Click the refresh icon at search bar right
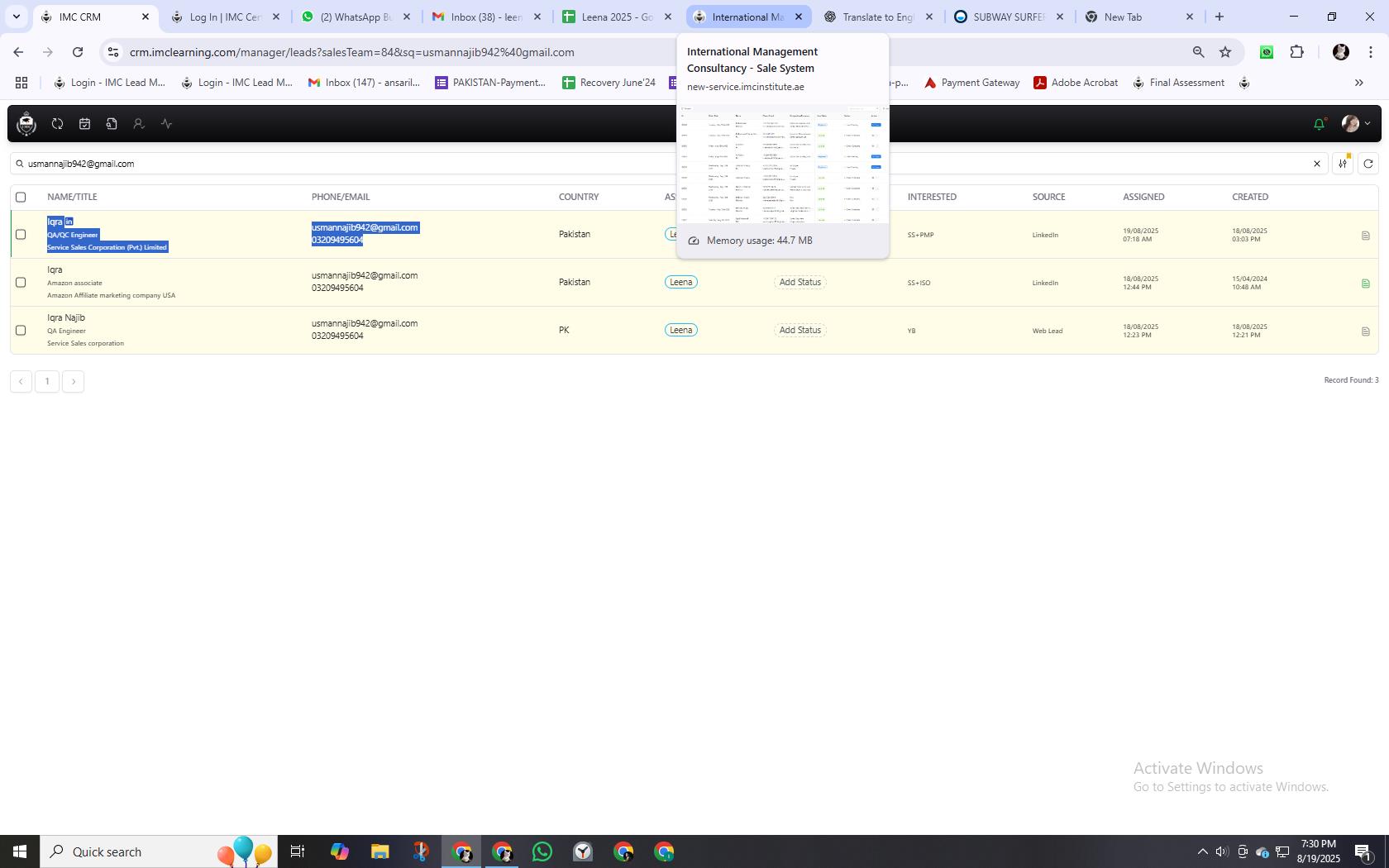Image resolution: width=1389 pixels, height=868 pixels. coord(1368,164)
